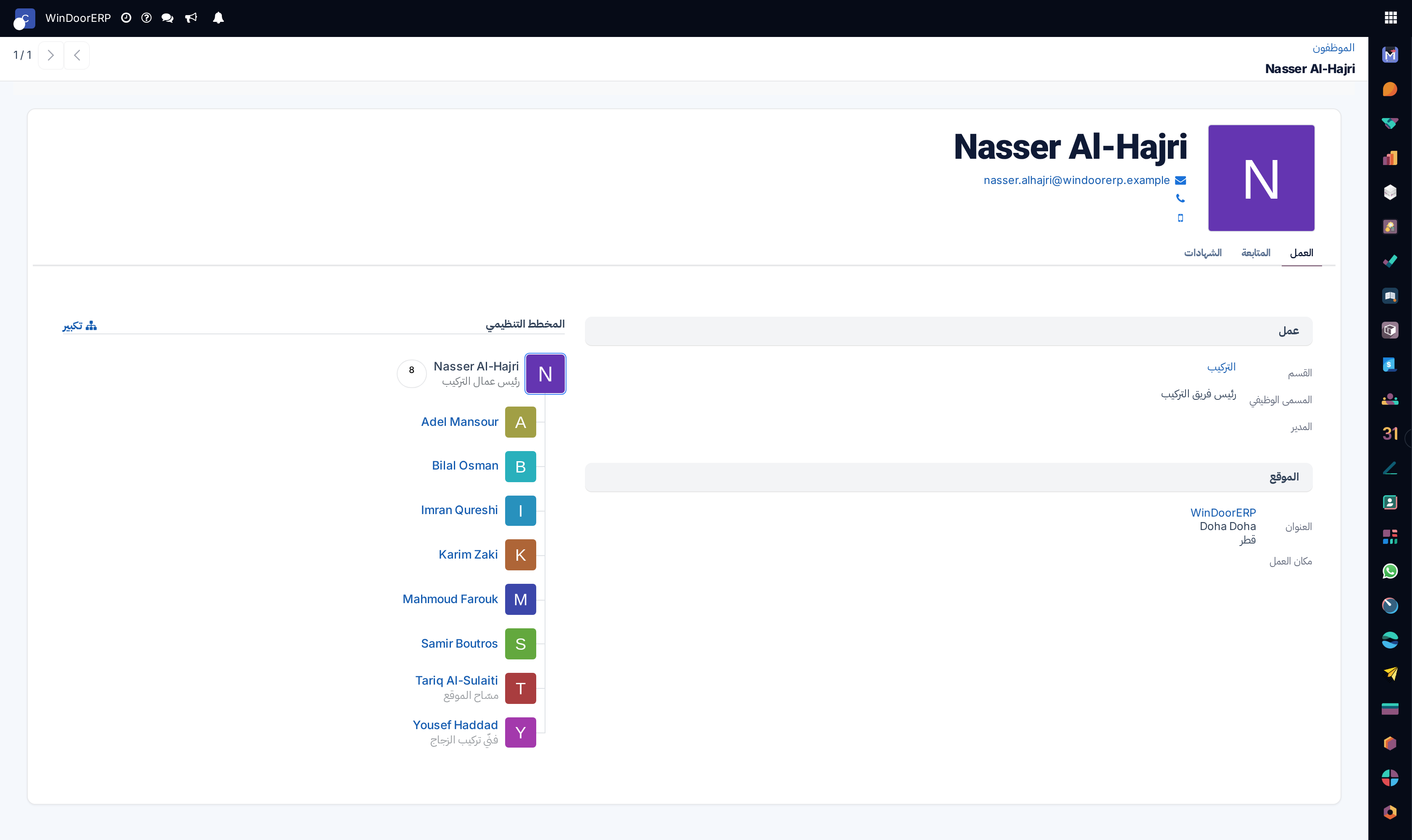Open the Contacts person card app icon
This screenshot has height=840, width=1412.
pos(1390,503)
